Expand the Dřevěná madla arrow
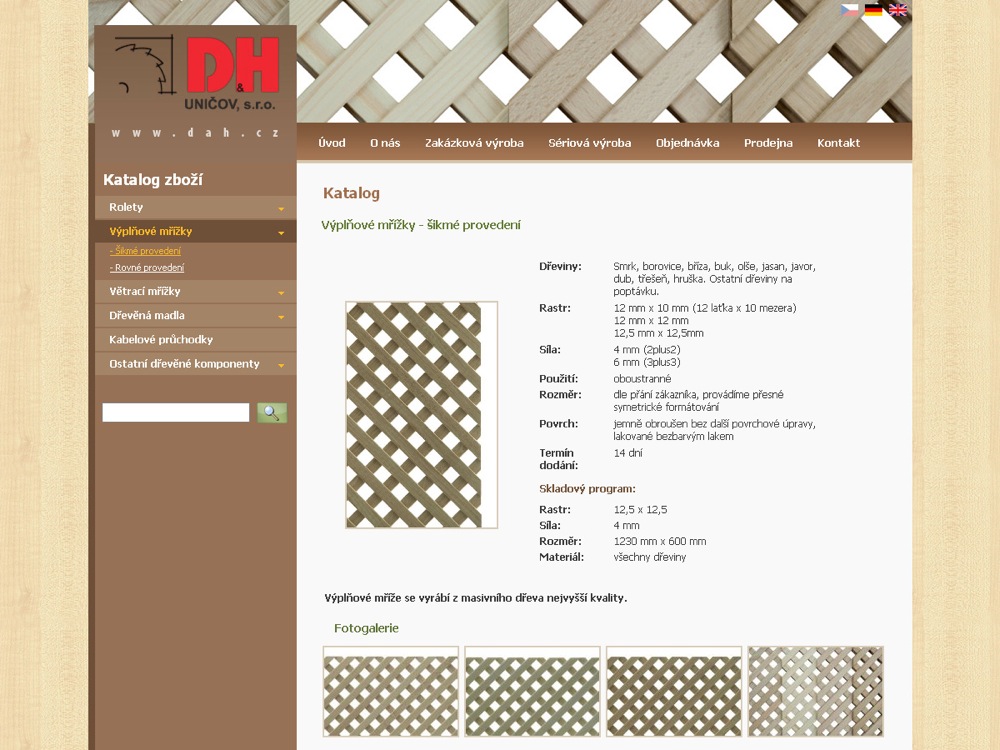The width and height of the screenshot is (1000, 750). click(x=281, y=317)
